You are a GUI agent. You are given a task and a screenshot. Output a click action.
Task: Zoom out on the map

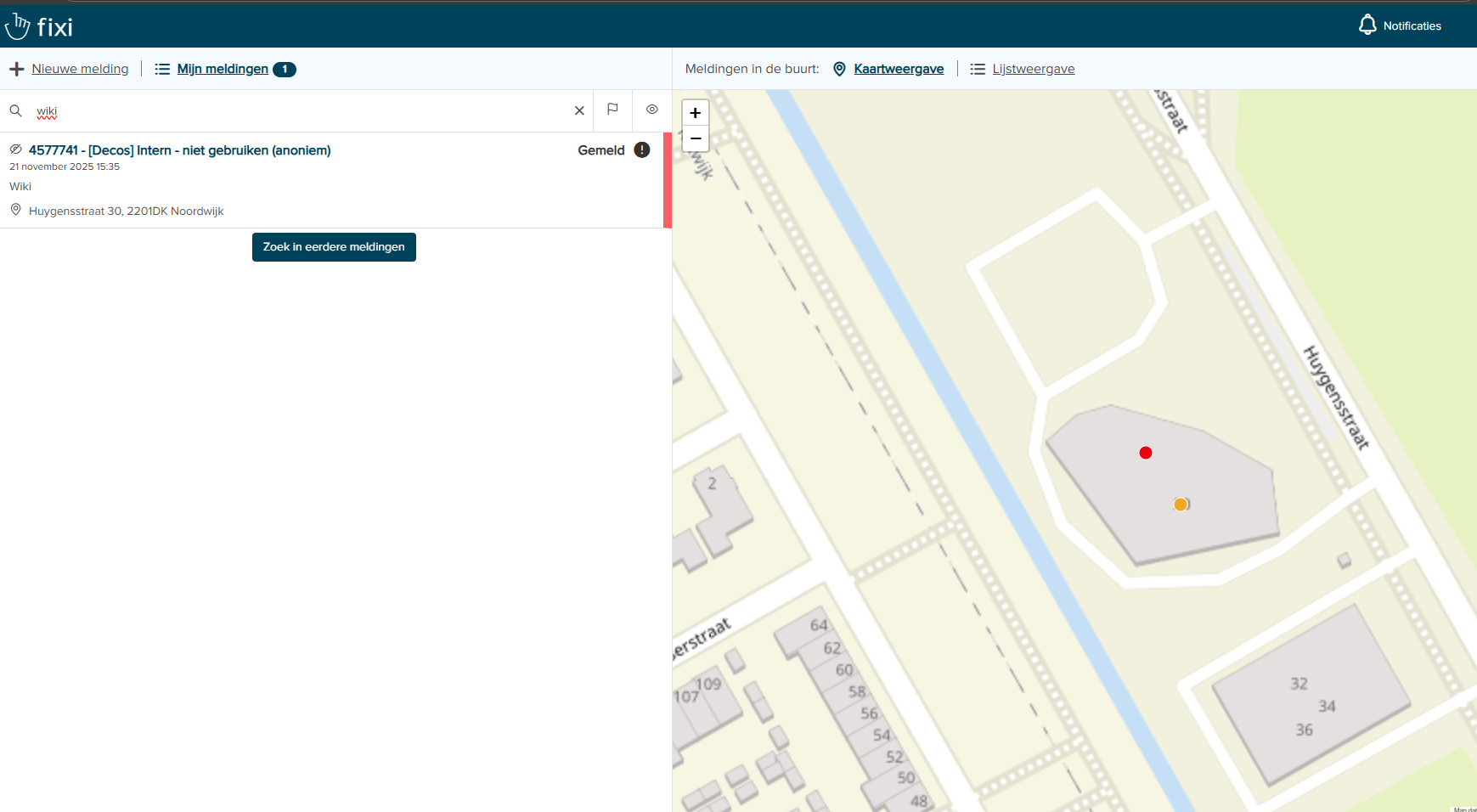pyautogui.click(x=695, y=138)
